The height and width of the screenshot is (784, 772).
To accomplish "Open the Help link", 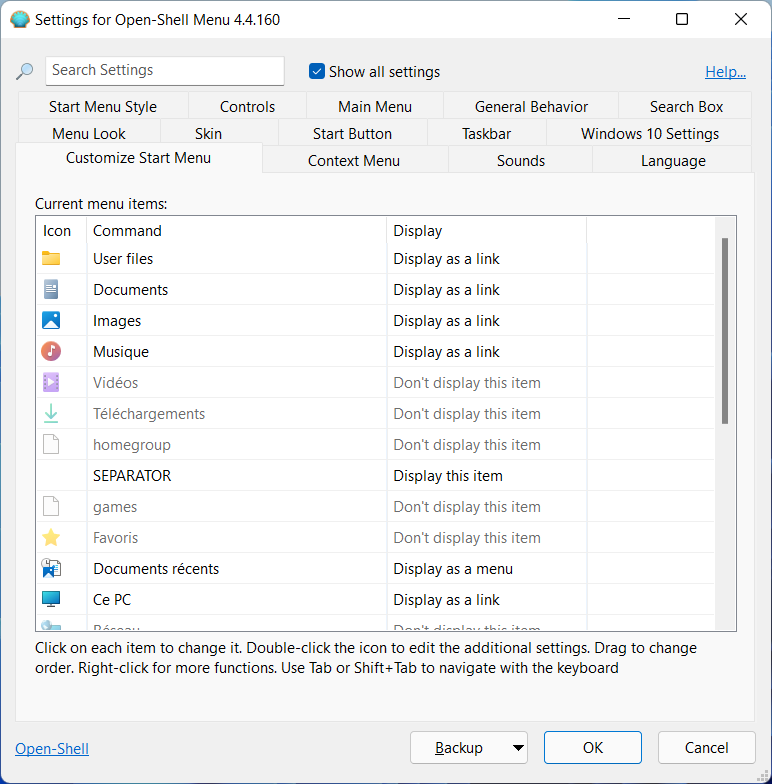I will [x=725, y=72].
